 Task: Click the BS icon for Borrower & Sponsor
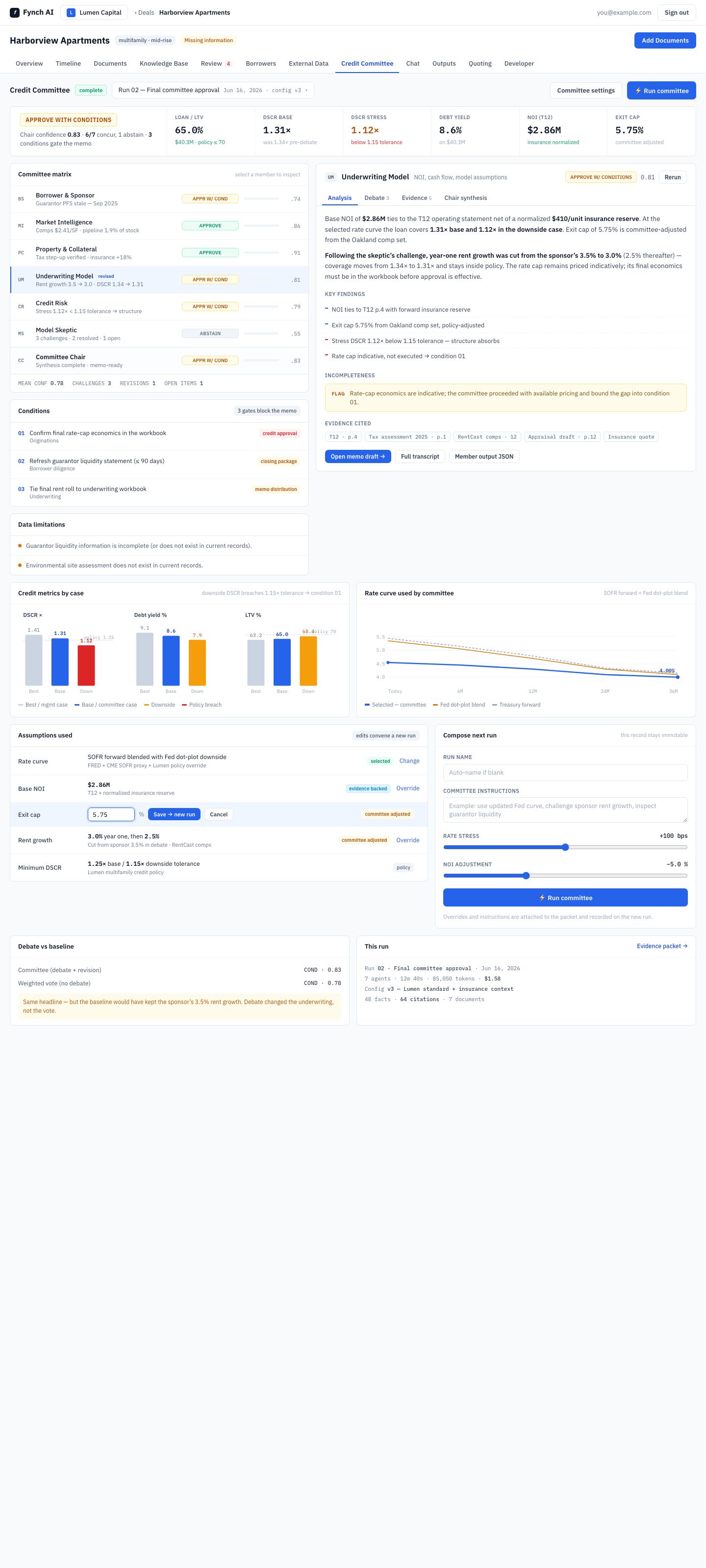tap(21, 199)
